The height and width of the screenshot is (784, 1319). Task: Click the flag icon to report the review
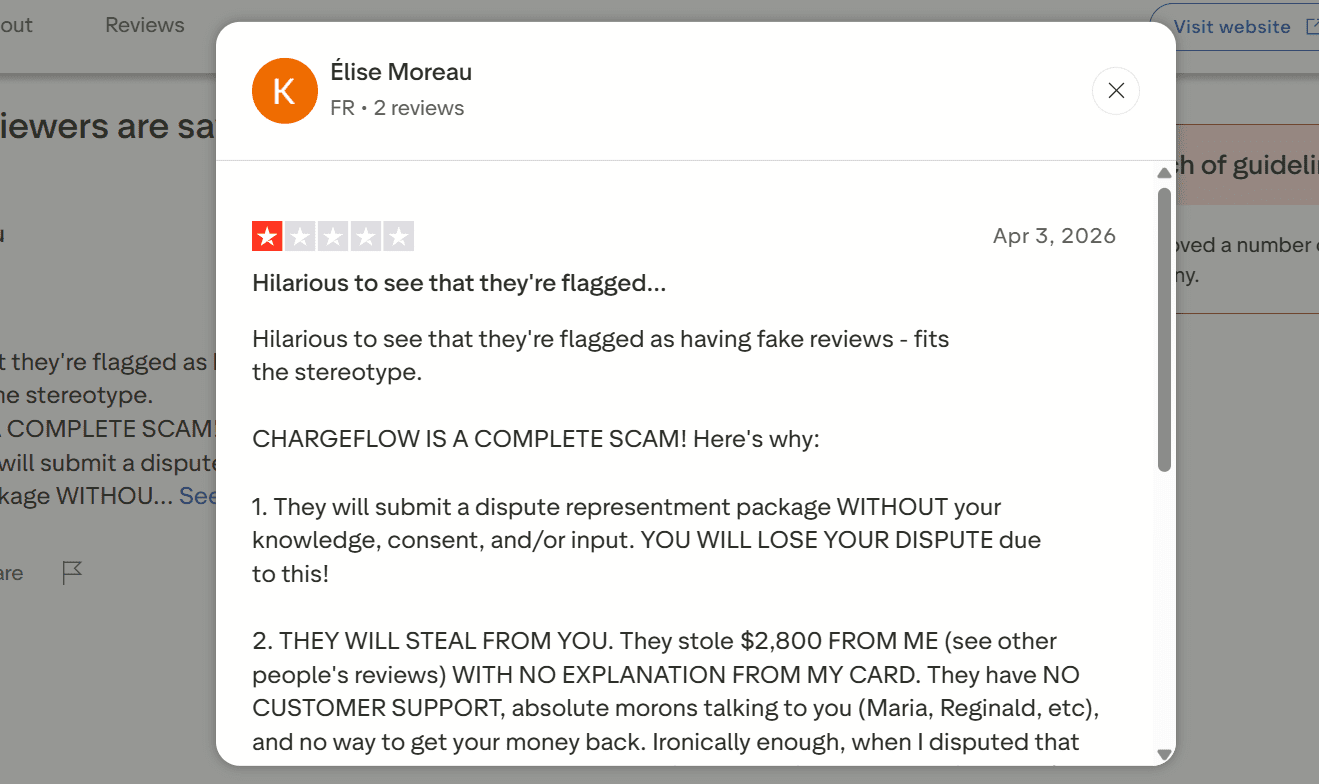pyautogui.click(x=71, y=572)
